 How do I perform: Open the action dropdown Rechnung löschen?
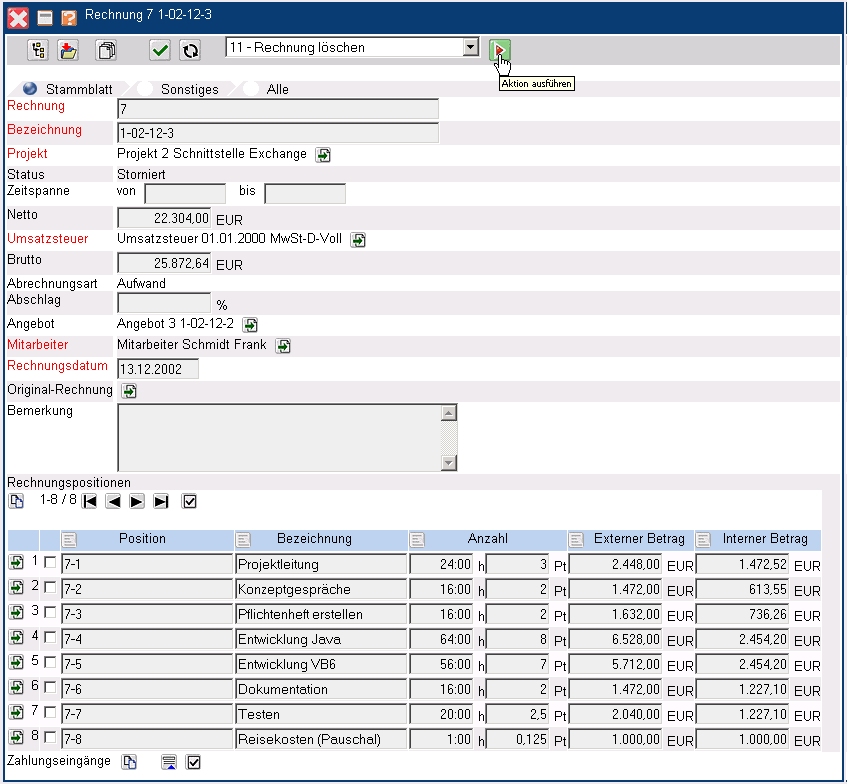(x=471, y=47)
